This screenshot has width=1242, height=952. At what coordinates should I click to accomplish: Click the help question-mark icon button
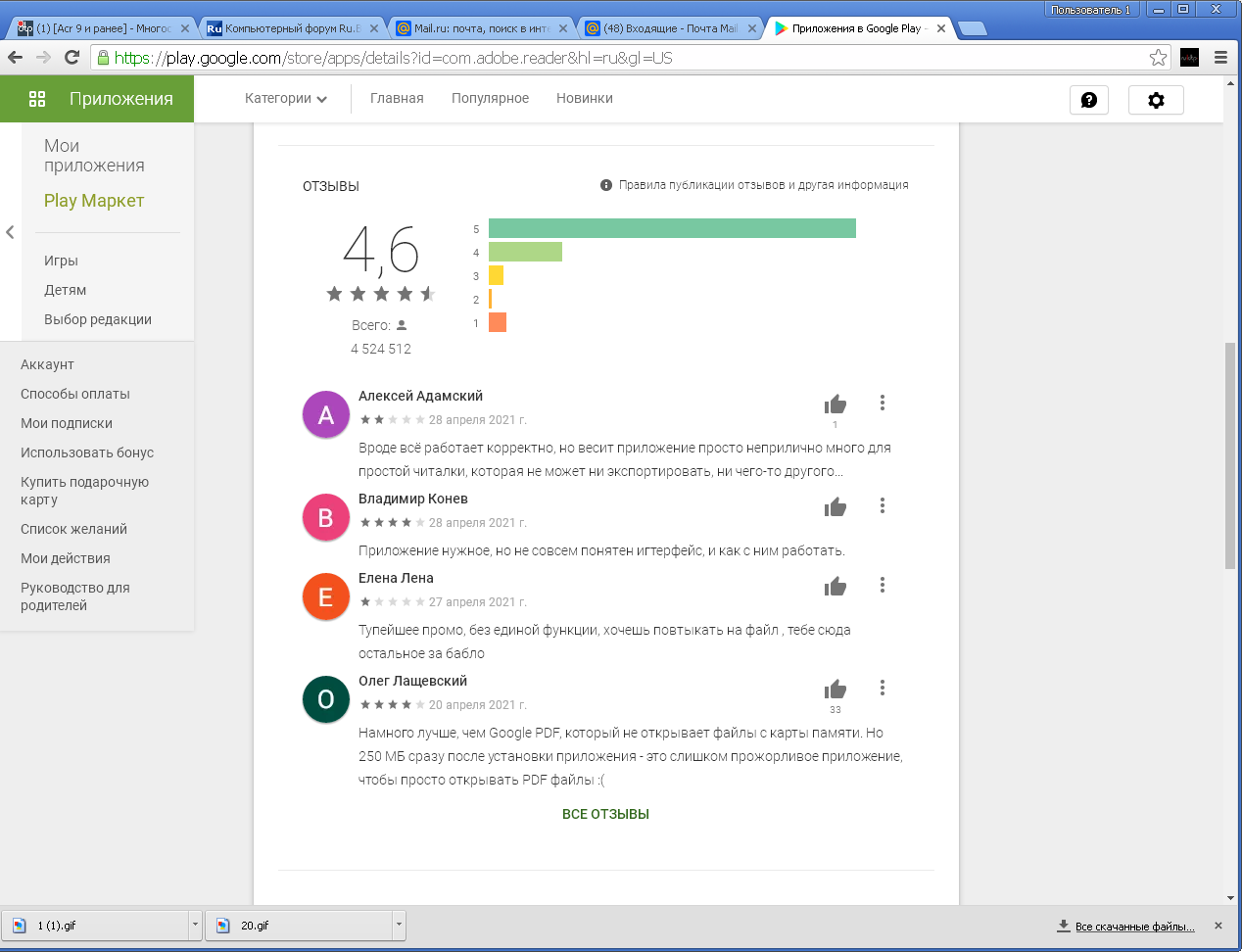[1089, 100]
